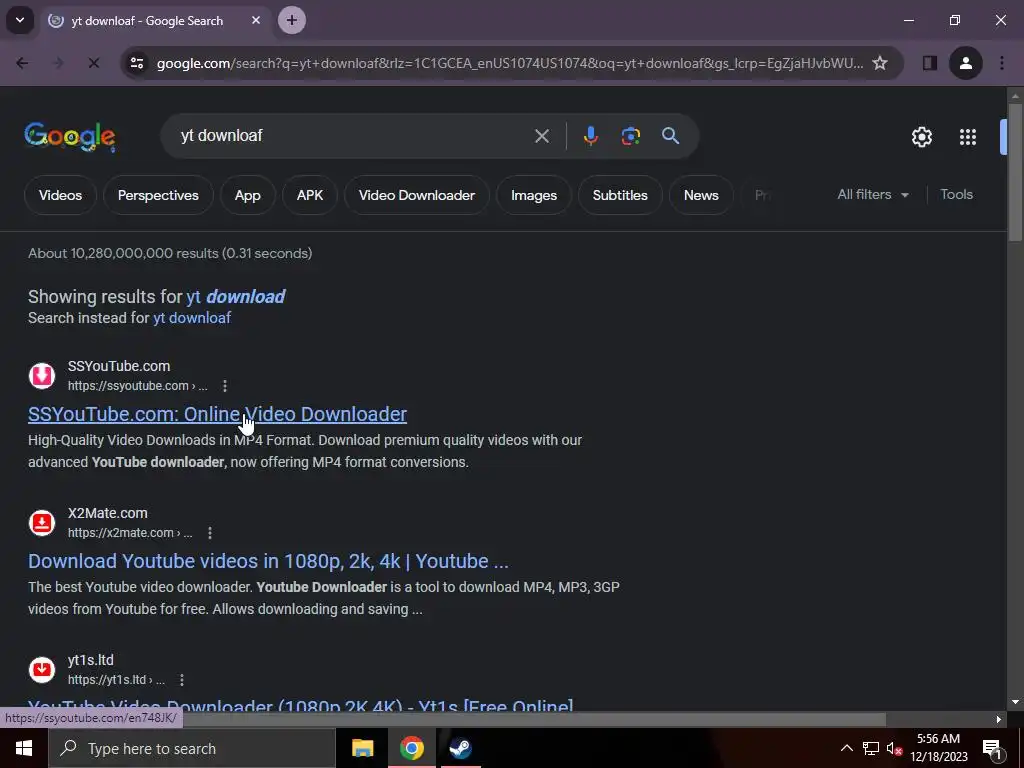Click the Chrome taskbar icon
This screenshot has height=768, width=1024.
(x=411, y=748)
